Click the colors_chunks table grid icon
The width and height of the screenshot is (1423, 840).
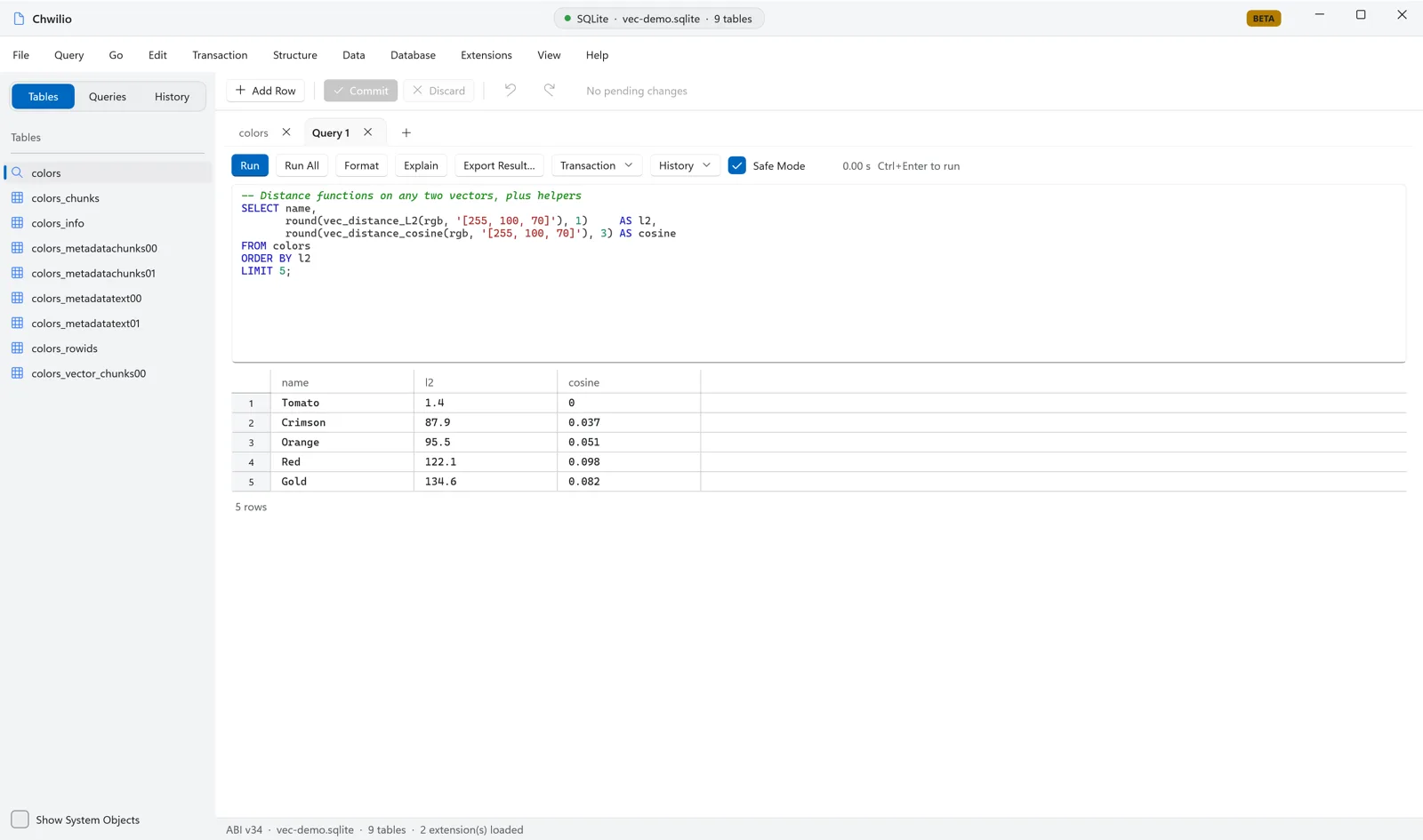(17, 197)
